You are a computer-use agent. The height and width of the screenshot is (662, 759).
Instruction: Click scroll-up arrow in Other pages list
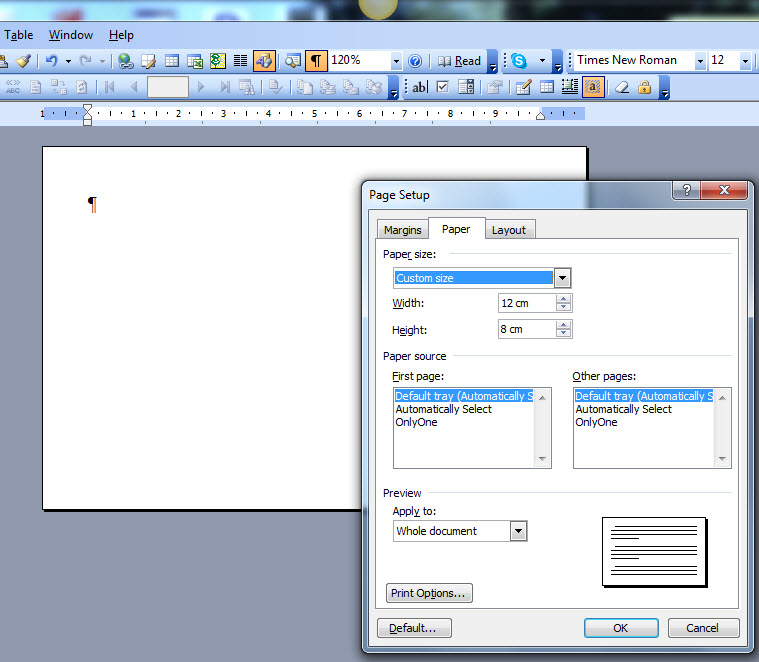tap(722, 398)
